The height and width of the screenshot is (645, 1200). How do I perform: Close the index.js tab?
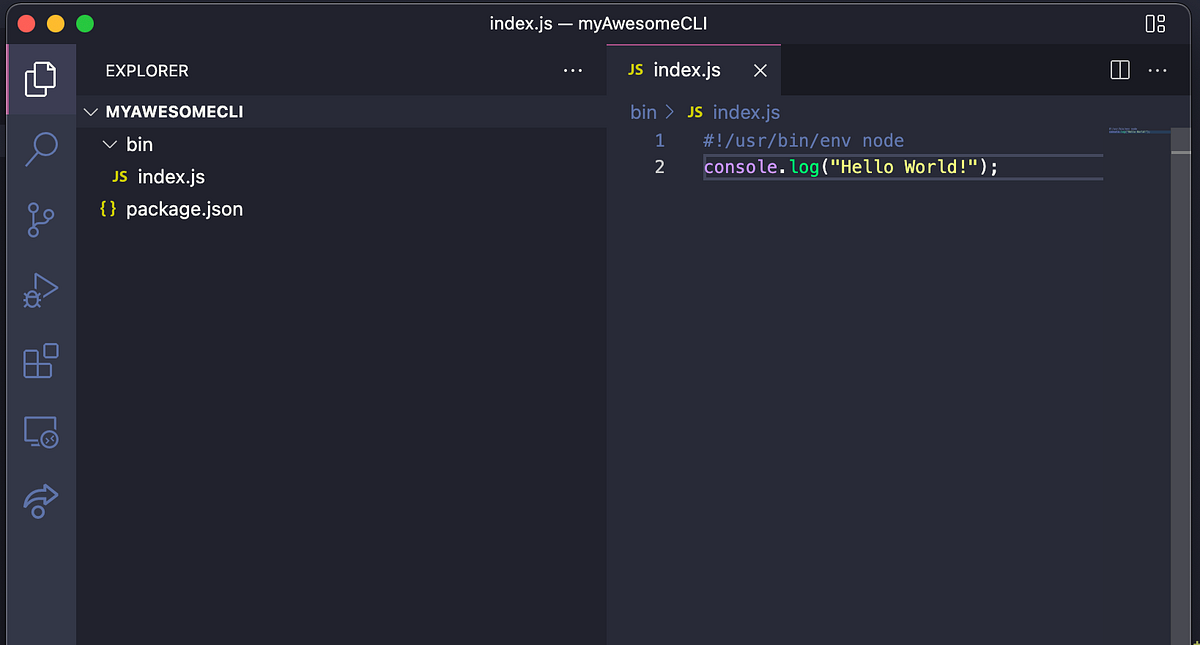coord(760,70)
